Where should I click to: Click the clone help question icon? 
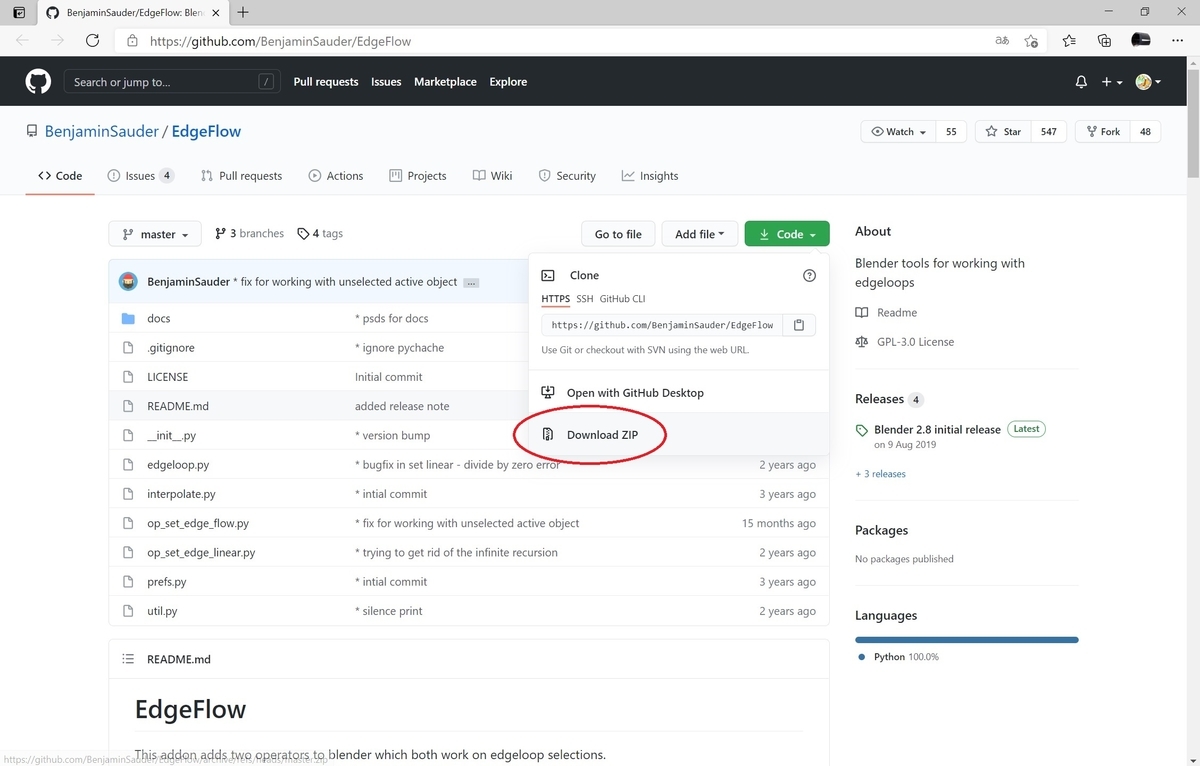[x=810, y=275]
